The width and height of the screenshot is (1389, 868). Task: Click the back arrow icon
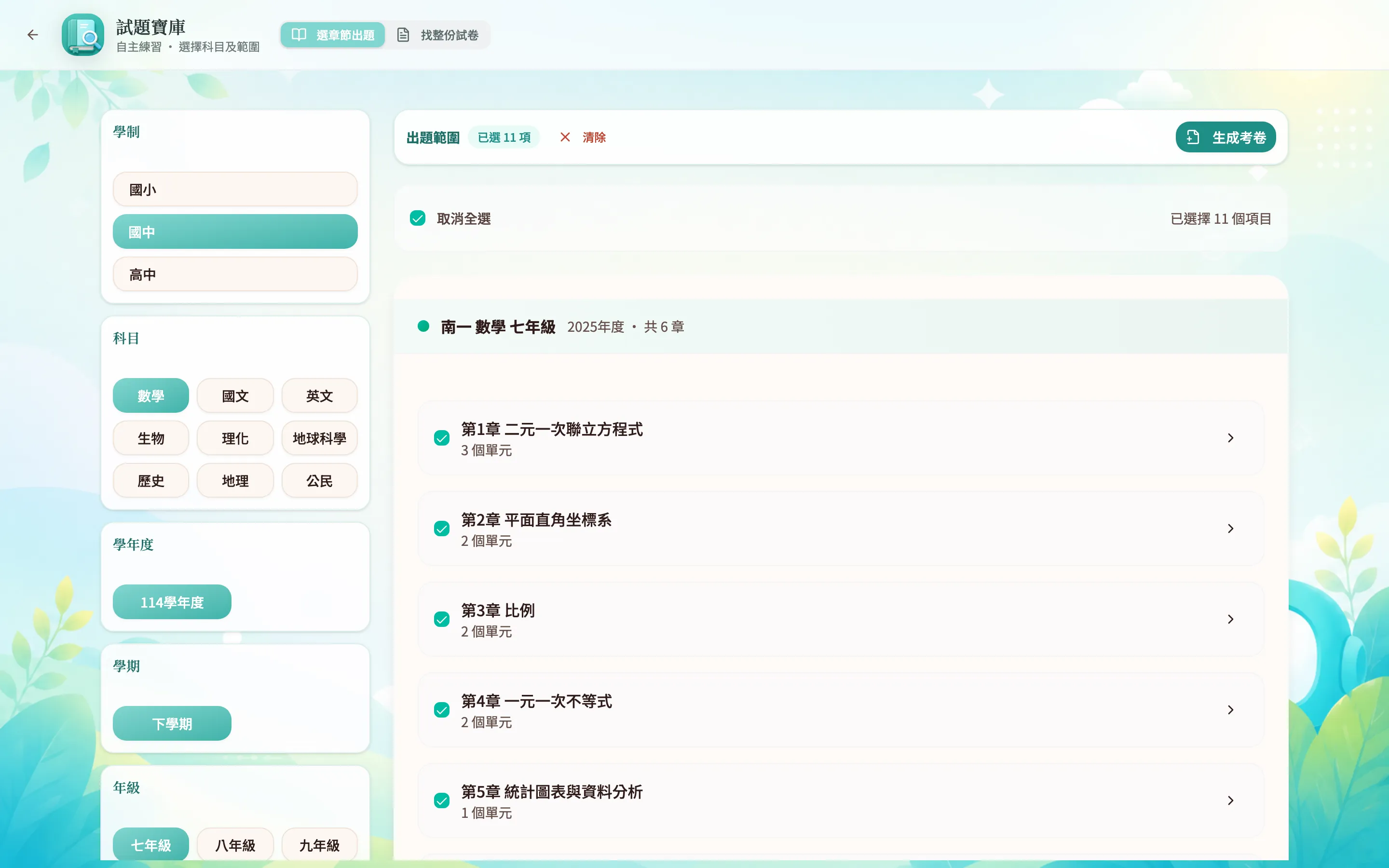point(33,35)
